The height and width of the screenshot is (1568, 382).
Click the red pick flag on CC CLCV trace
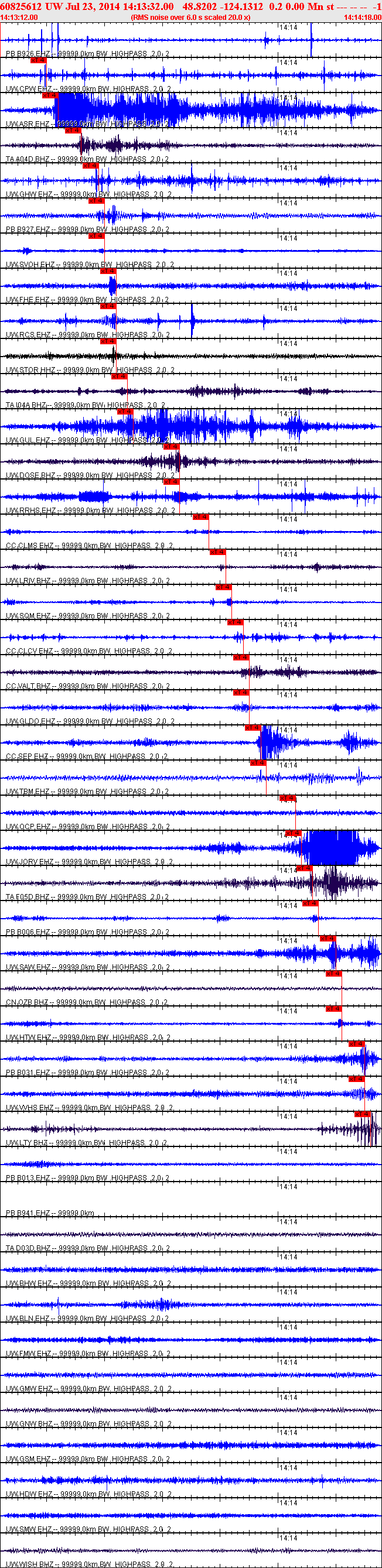tap(235, 623)
